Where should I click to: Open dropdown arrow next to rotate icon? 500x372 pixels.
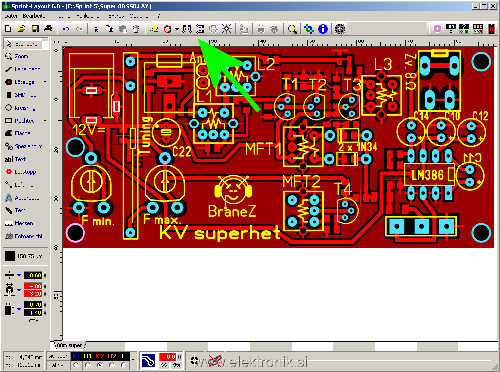pyautogui.click(x=176, y=29)
